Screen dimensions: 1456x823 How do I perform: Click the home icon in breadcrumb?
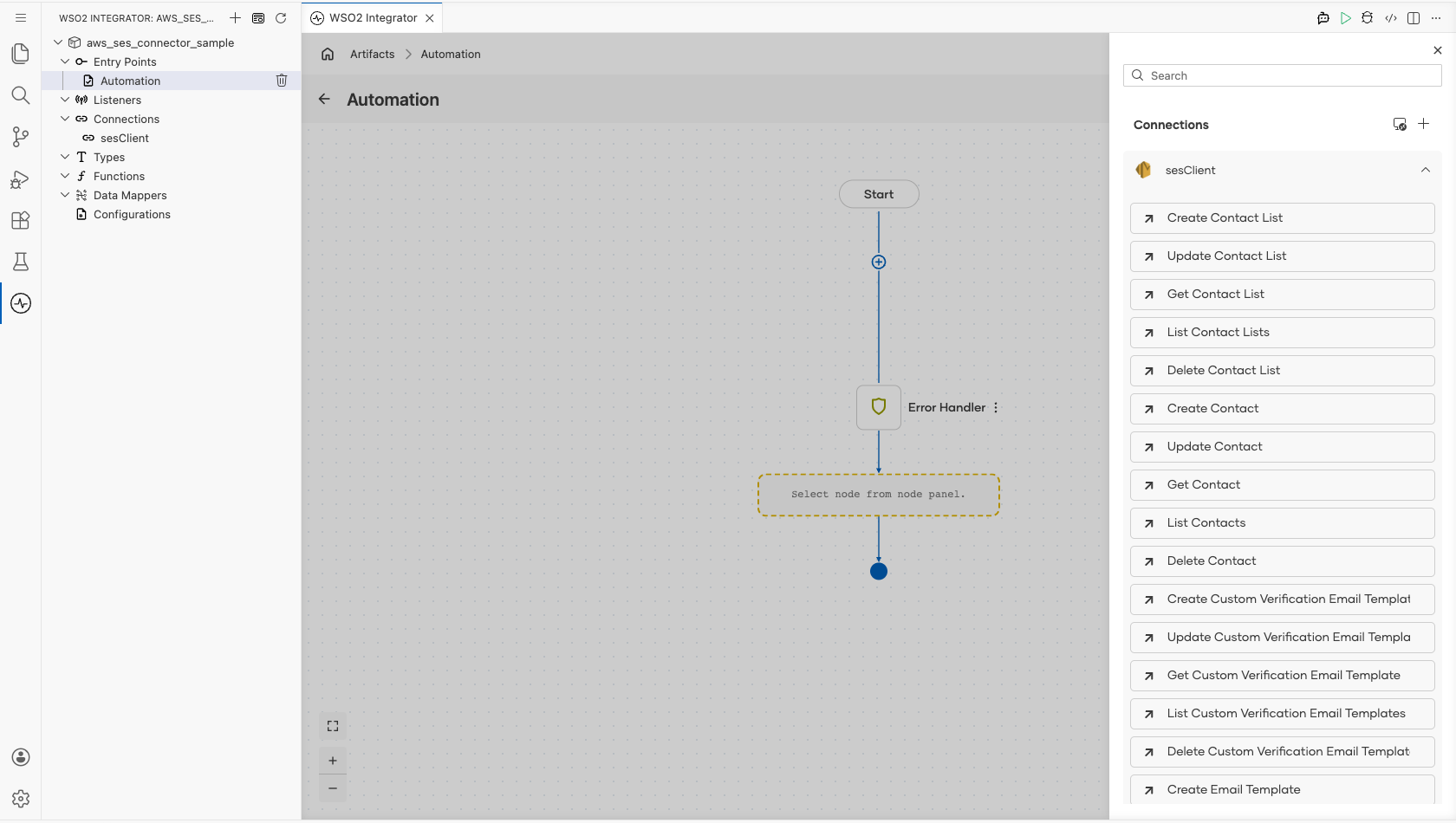[x=328, y=54]
